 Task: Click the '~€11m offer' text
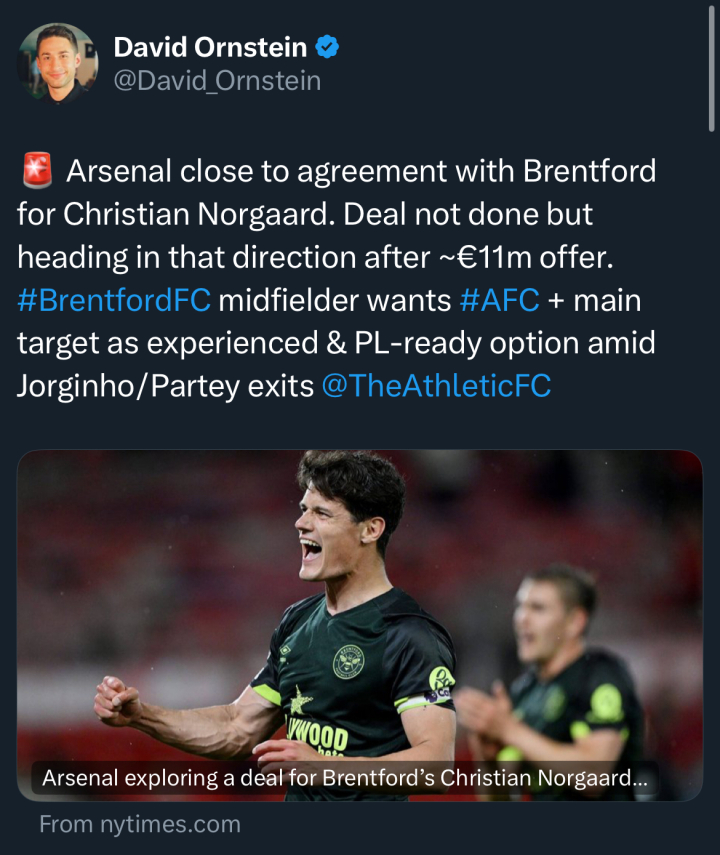[526, 257]
